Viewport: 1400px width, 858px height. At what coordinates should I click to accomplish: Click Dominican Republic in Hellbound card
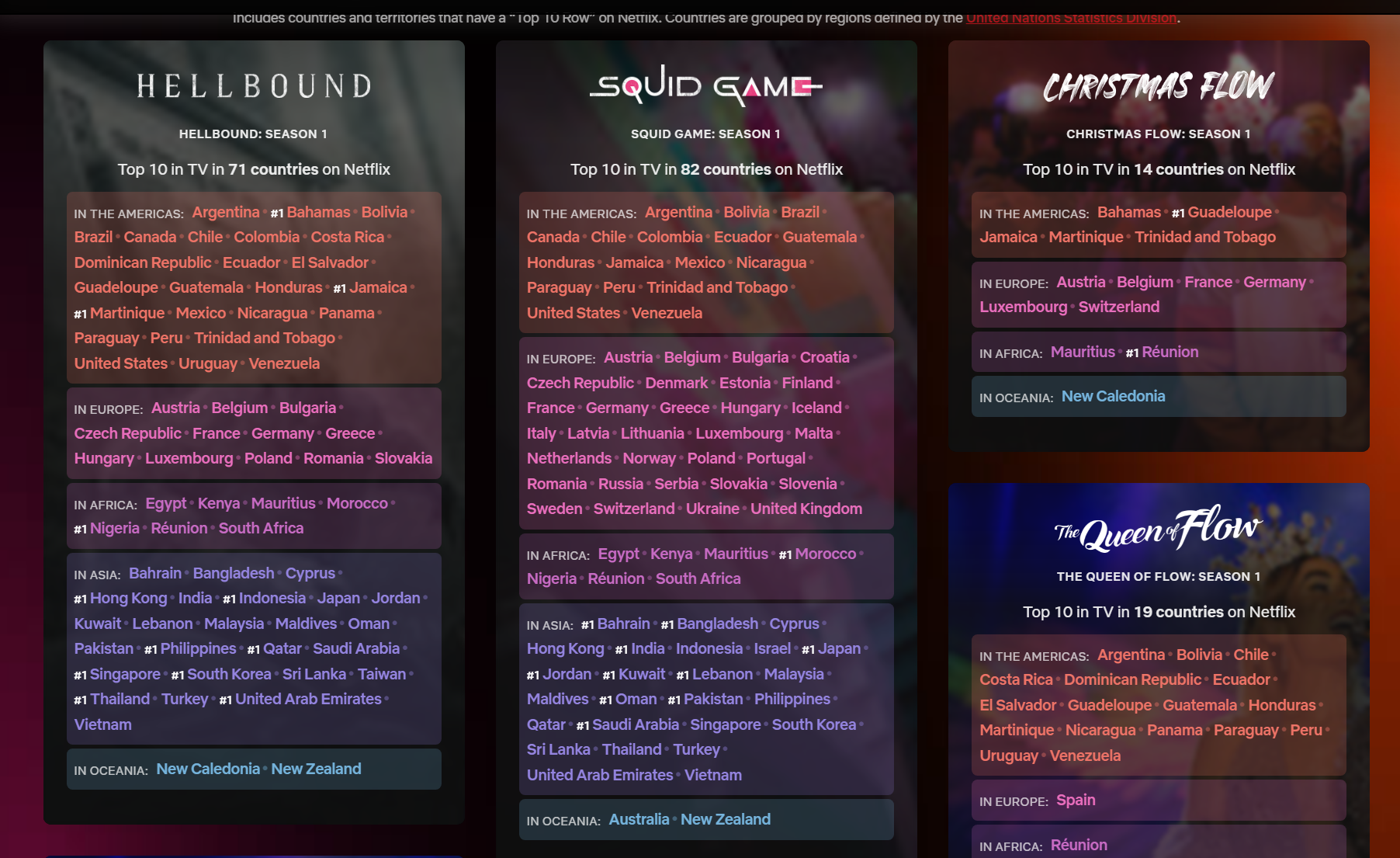(143, 263)
